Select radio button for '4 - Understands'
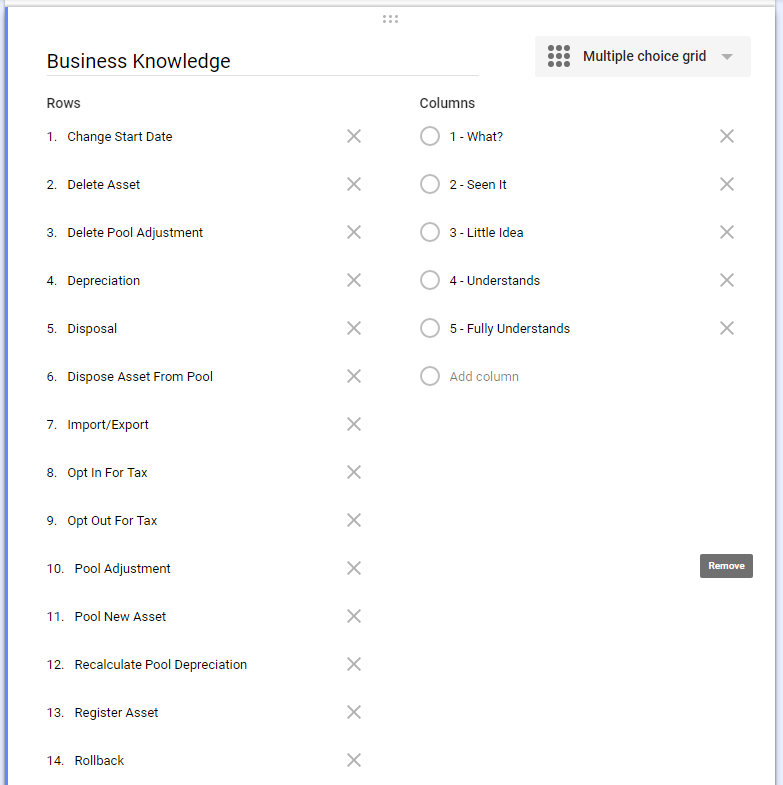 pos(430,280)
